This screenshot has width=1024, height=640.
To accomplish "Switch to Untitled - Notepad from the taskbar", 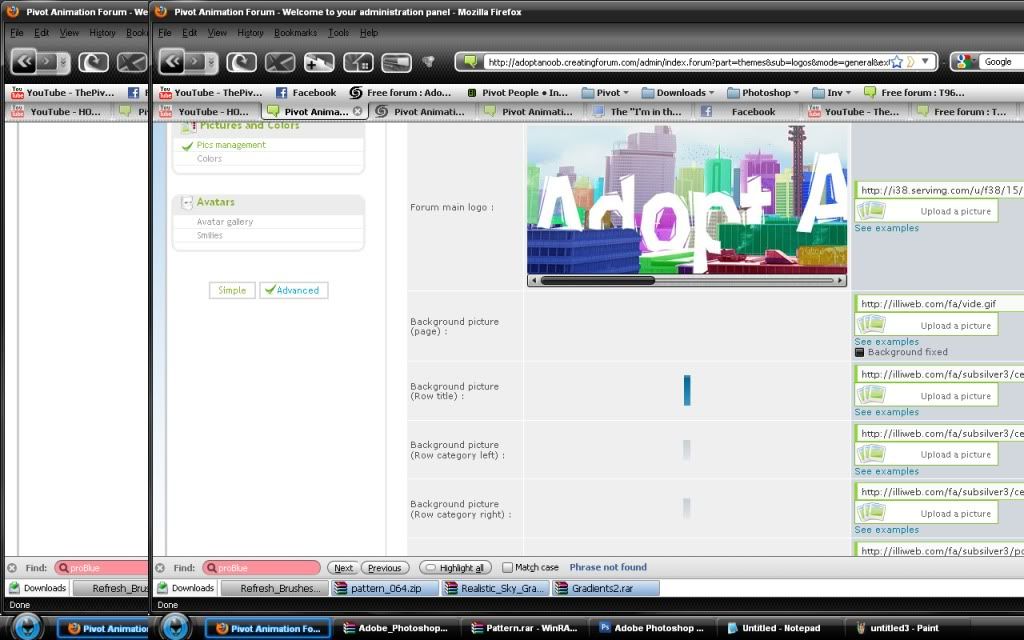I will click(x=775, y=628).
